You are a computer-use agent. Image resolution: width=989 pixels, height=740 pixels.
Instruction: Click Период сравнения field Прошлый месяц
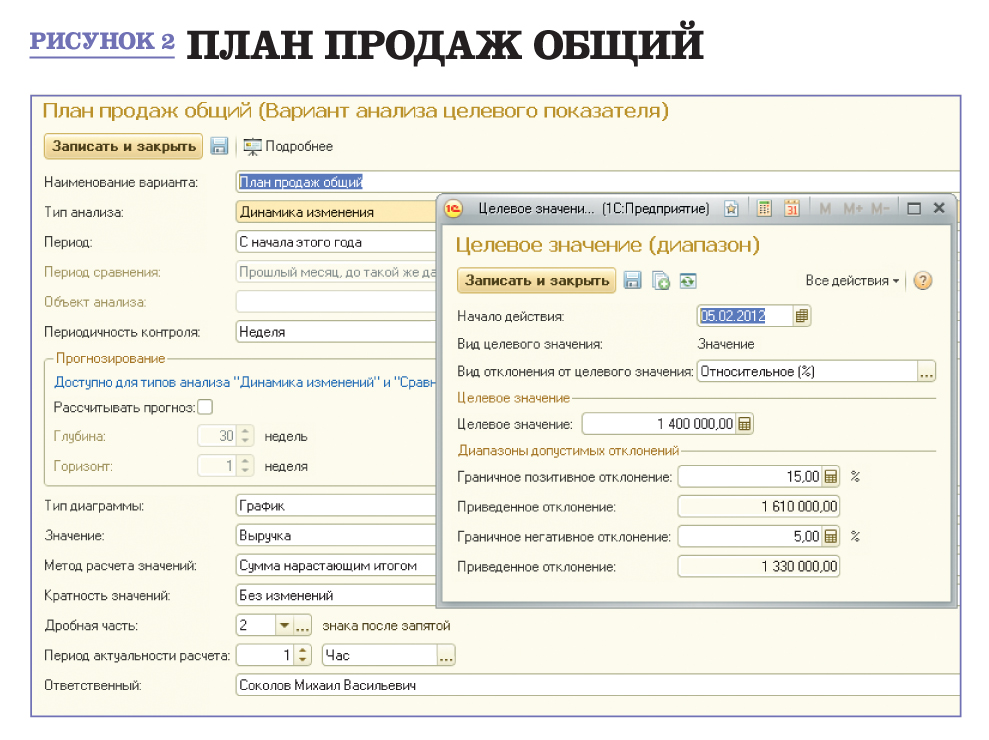coord(337,272)
